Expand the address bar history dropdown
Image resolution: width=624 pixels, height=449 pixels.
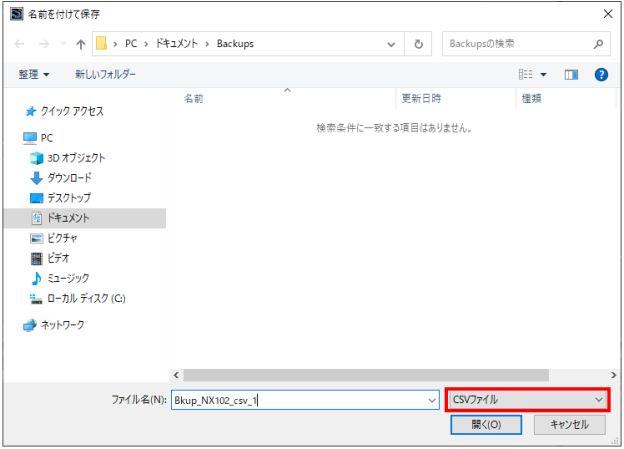coord(391,44)
